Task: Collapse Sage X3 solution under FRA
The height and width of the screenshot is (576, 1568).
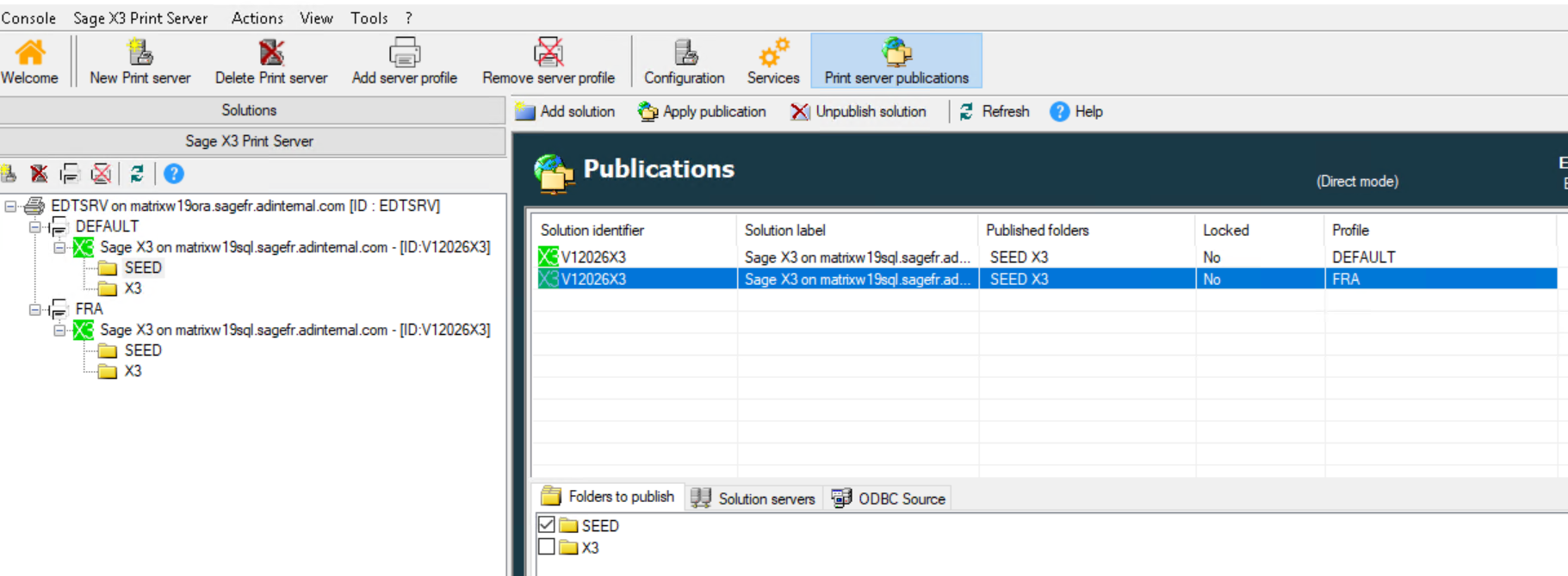Action: [59, 330]
